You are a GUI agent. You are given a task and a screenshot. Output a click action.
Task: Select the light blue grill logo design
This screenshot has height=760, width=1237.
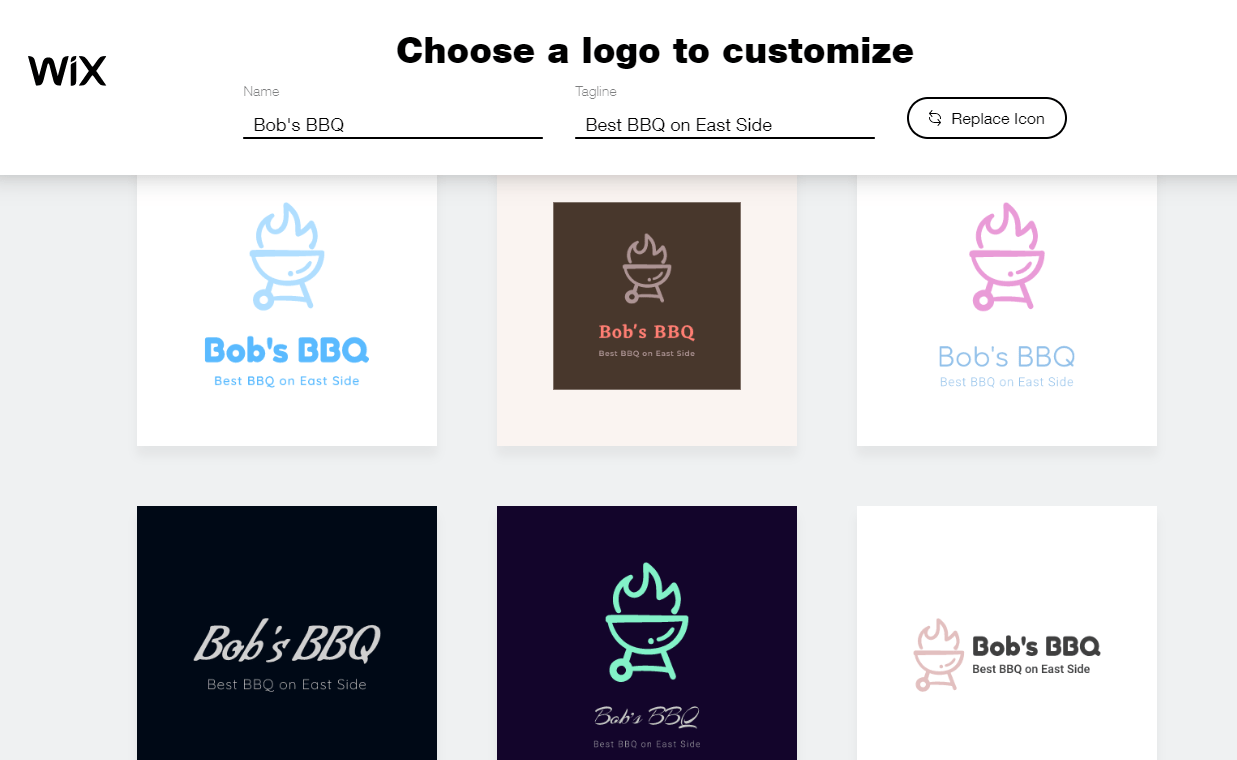(287, 310)
